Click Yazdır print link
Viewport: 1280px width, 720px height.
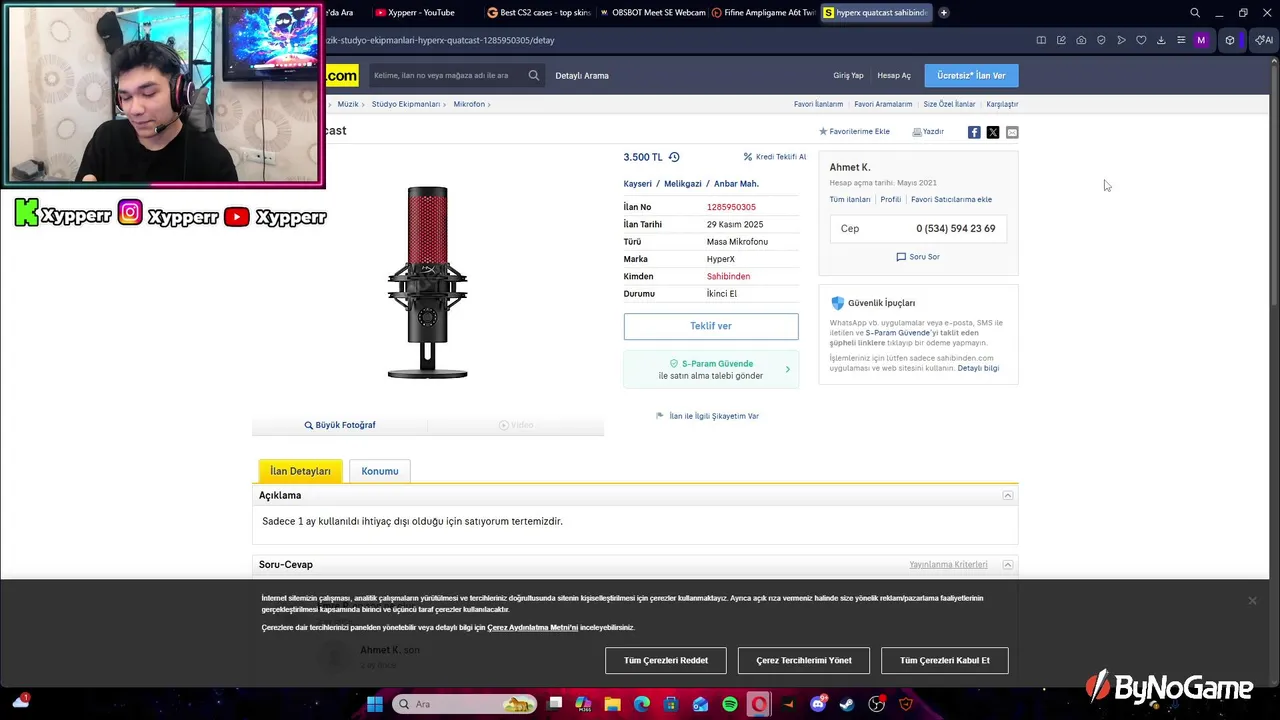point(928,132)
